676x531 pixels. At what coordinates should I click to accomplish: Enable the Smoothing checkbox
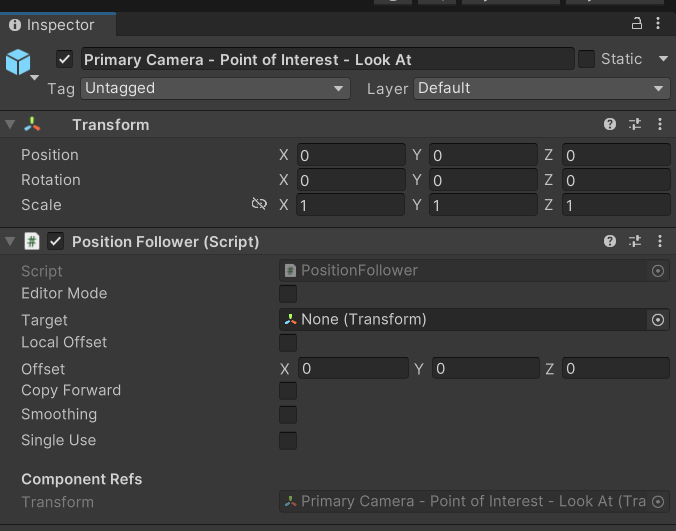(288, 415)
